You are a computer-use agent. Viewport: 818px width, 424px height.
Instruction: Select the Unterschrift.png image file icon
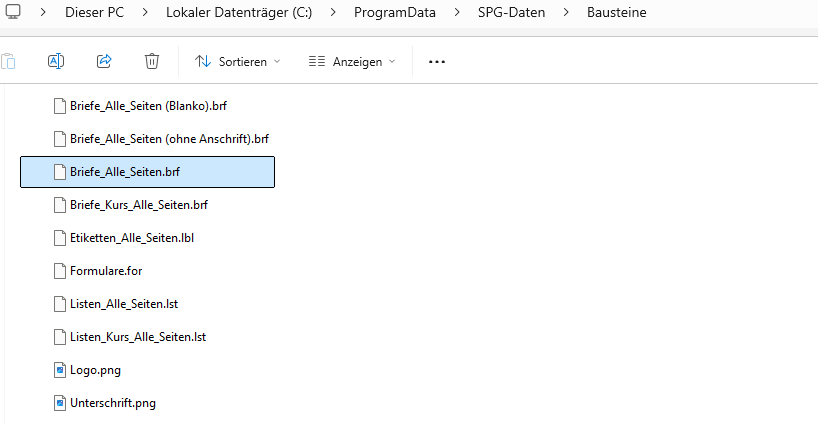click(60, 403)
